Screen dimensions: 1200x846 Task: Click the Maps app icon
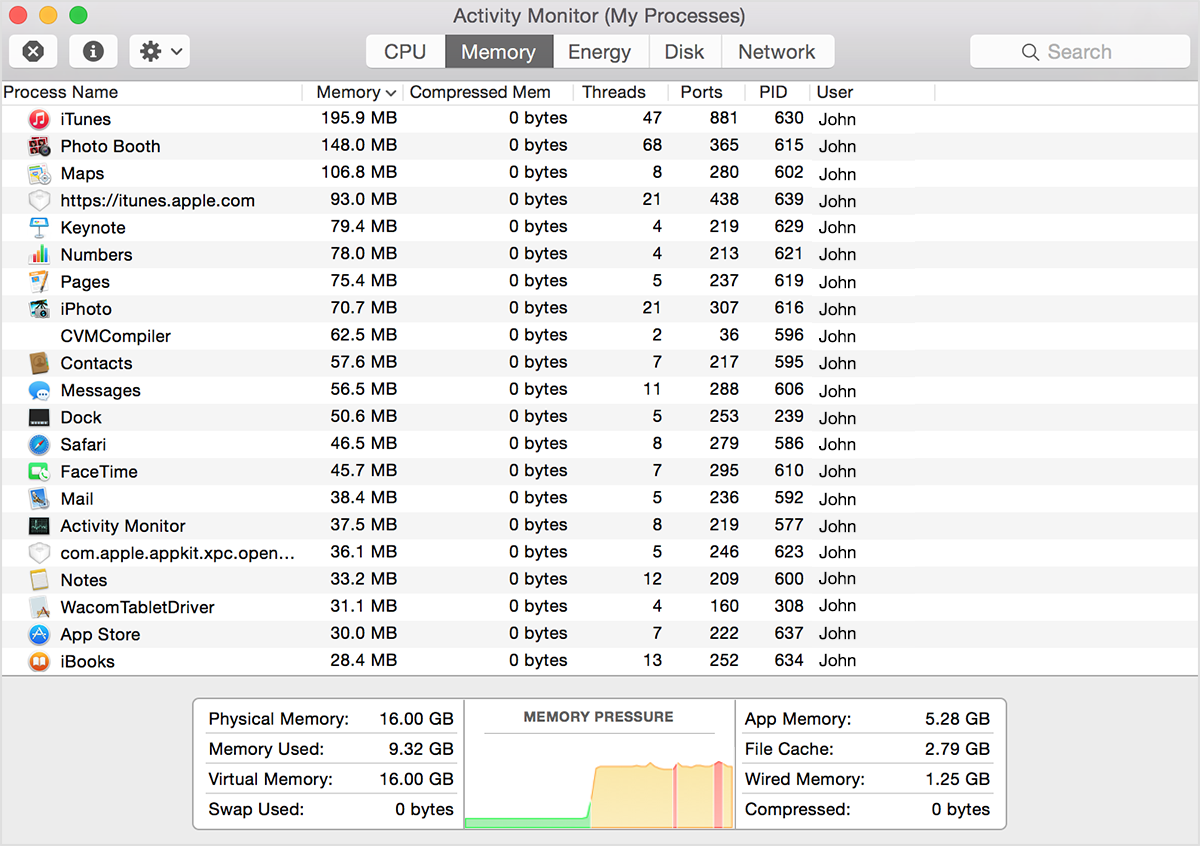(38, 173)
